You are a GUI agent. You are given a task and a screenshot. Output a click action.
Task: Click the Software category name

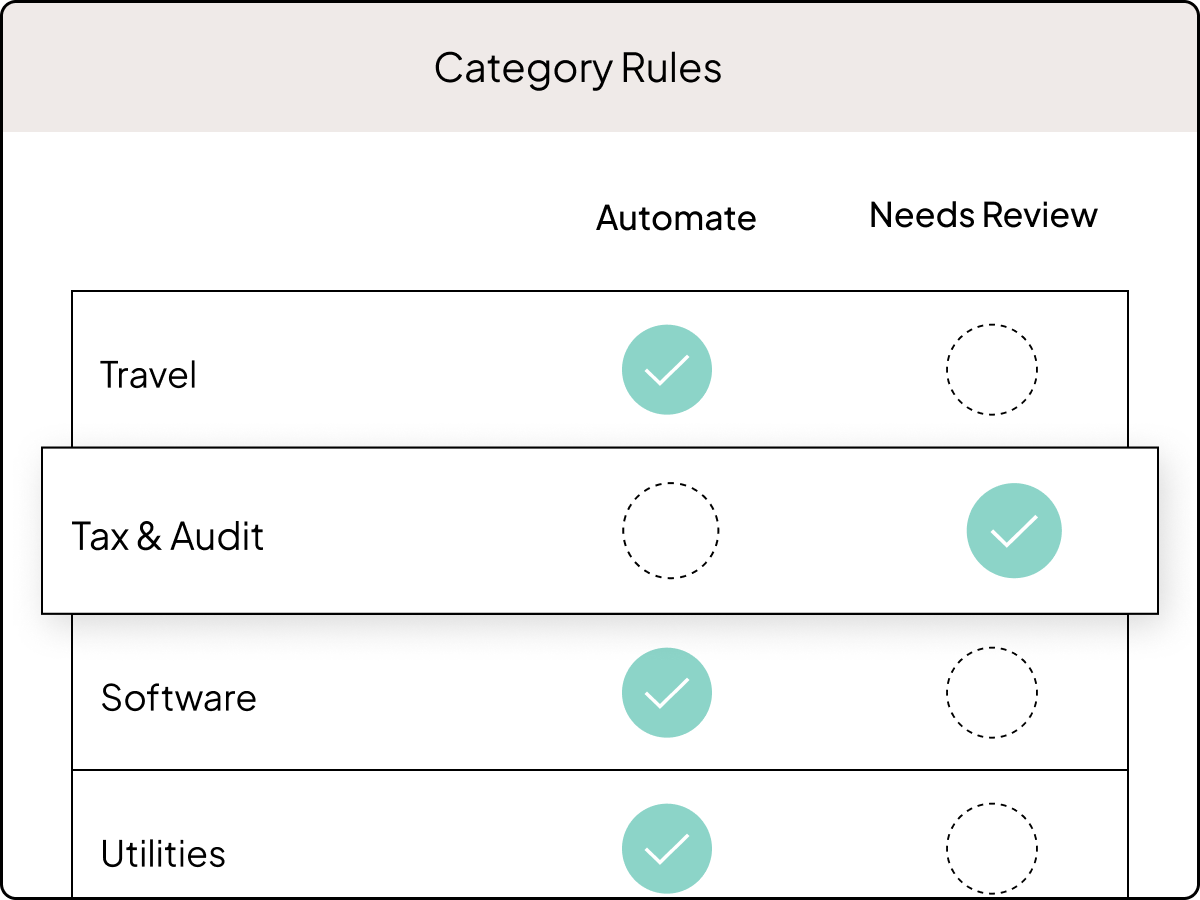pyautogui.click(x=179, y=697)
